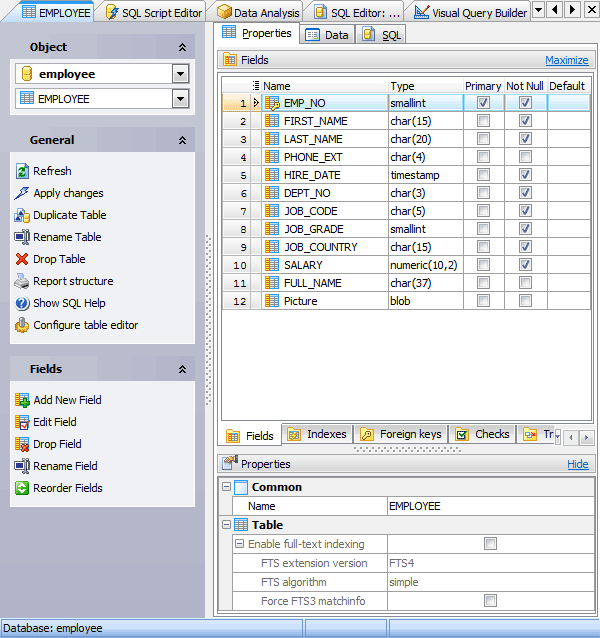Viewport: 600px width, 638px height.
Task: Switch to the SQL tab
Action: click(x=382, y=35)
